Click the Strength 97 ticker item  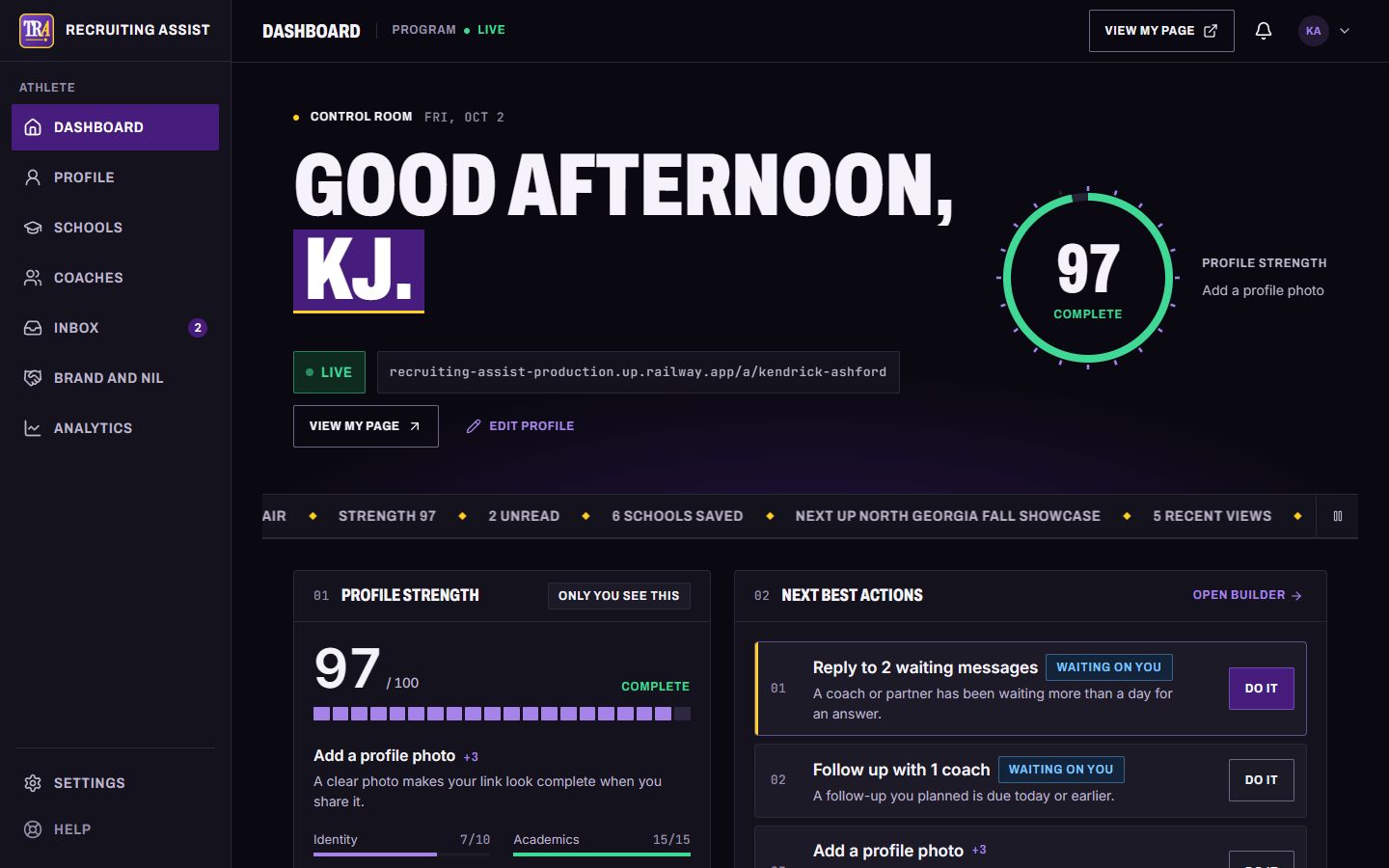click(x=387, y=516)
